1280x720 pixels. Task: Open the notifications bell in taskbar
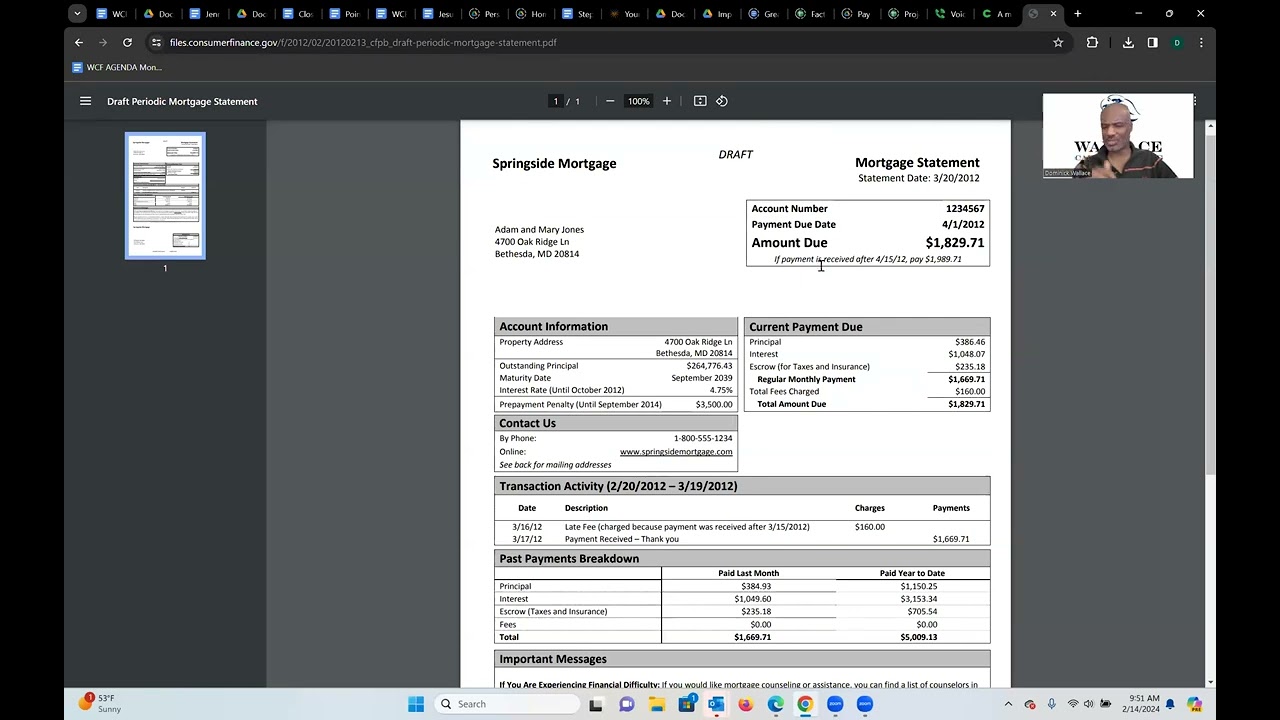[1170, 704]
